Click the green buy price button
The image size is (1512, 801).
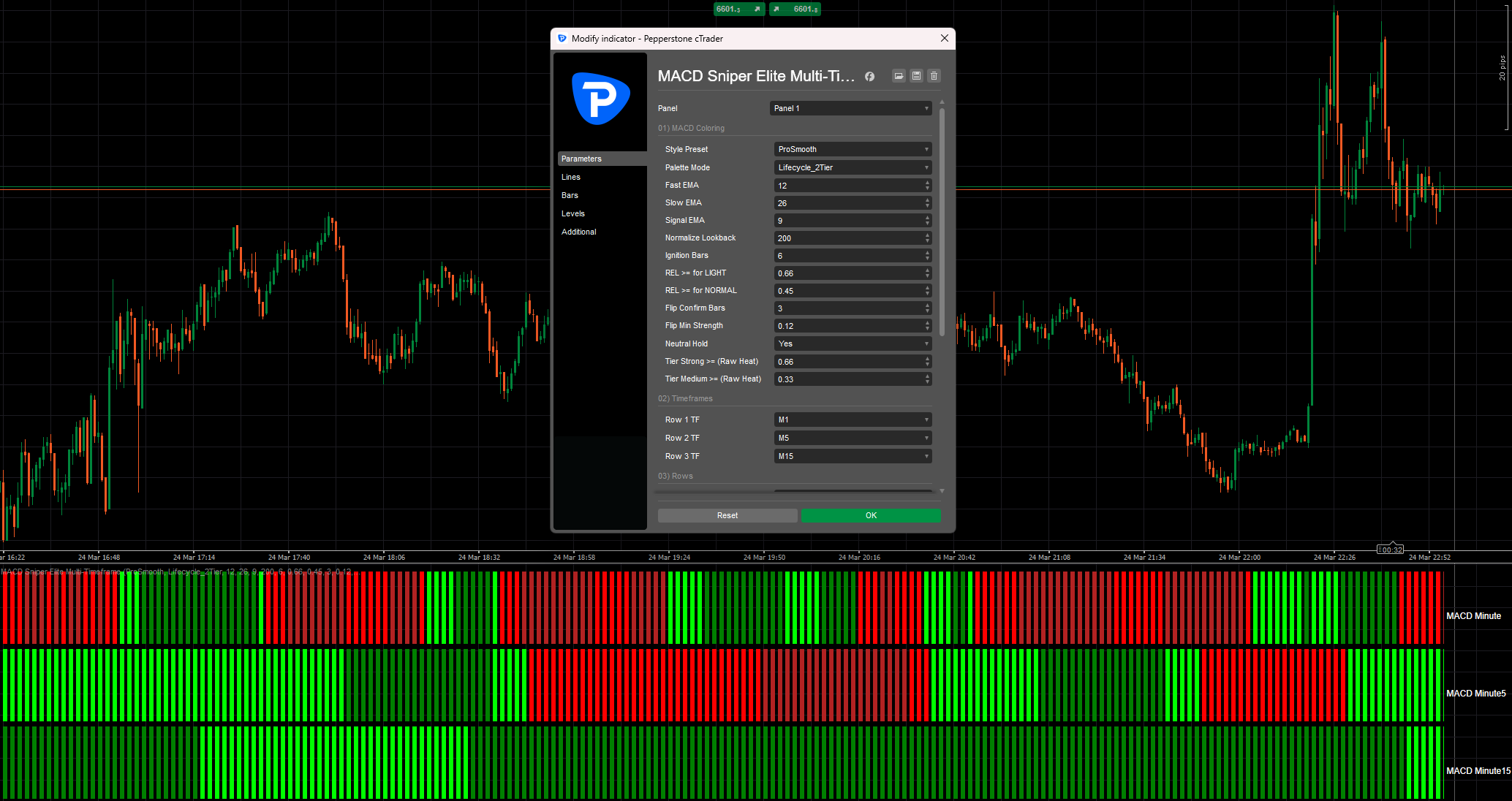795,9
